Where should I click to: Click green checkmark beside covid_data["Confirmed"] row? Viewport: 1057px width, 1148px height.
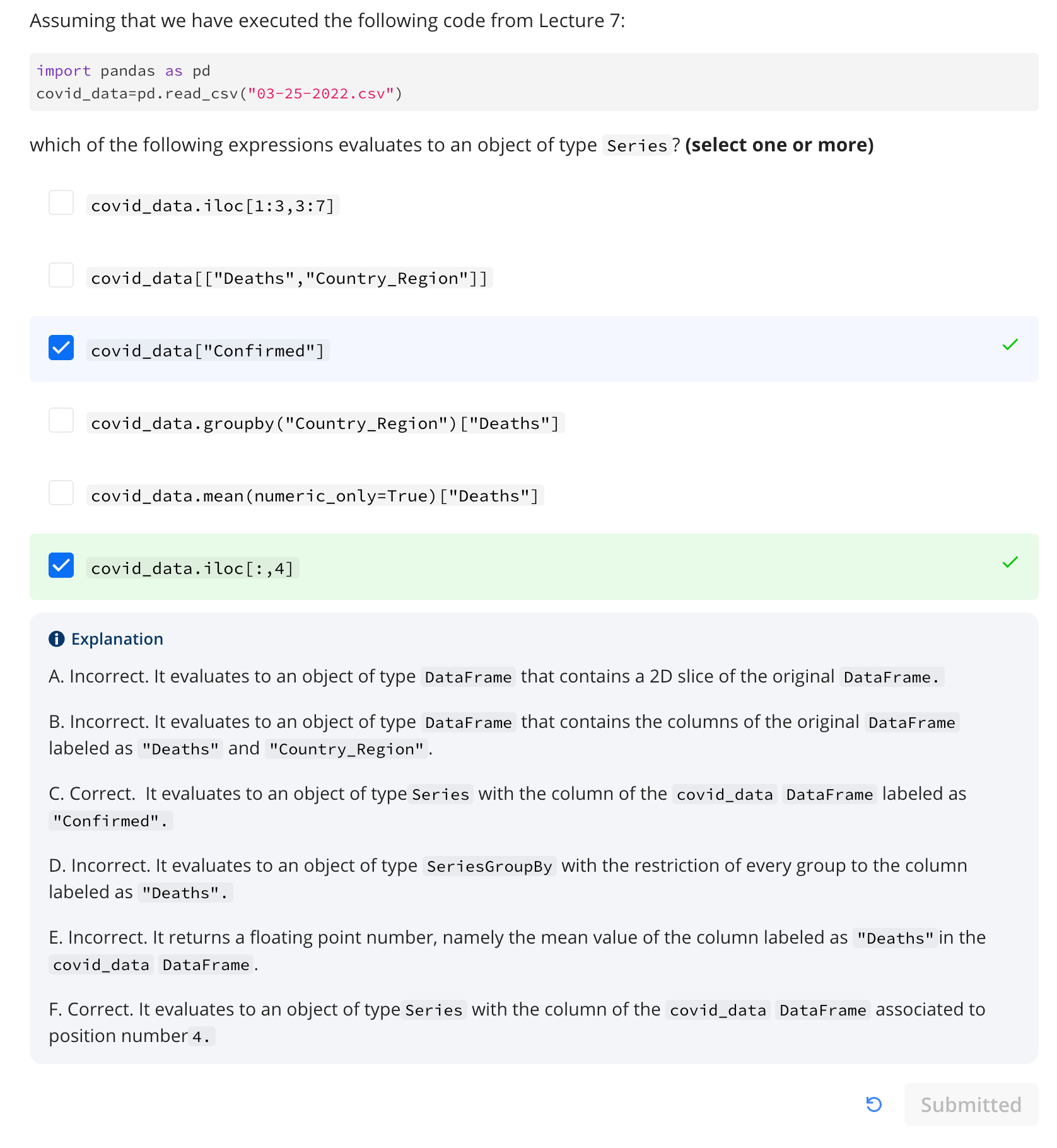point(1010,344)
